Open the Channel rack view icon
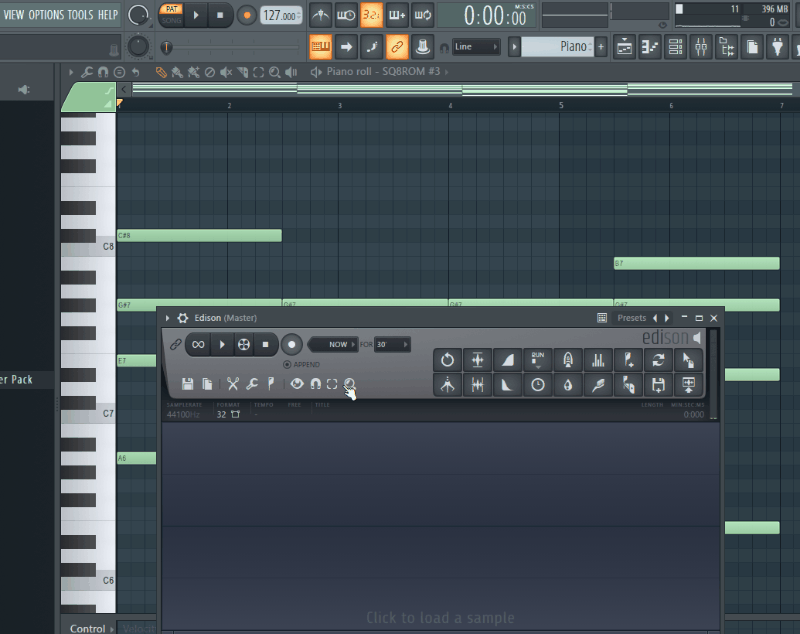 676,47
